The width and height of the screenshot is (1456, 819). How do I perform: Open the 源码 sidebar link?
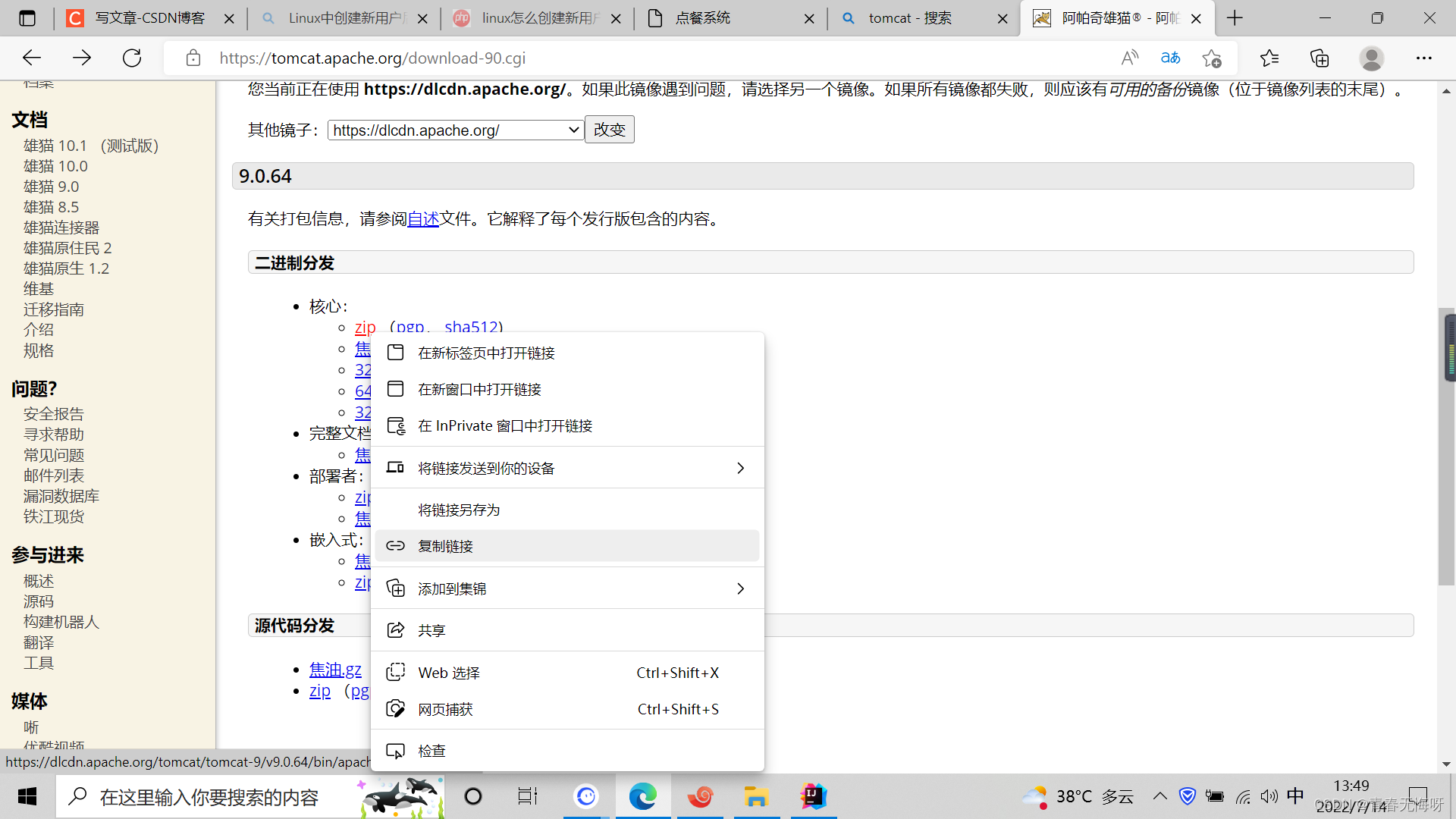(39, 601)
